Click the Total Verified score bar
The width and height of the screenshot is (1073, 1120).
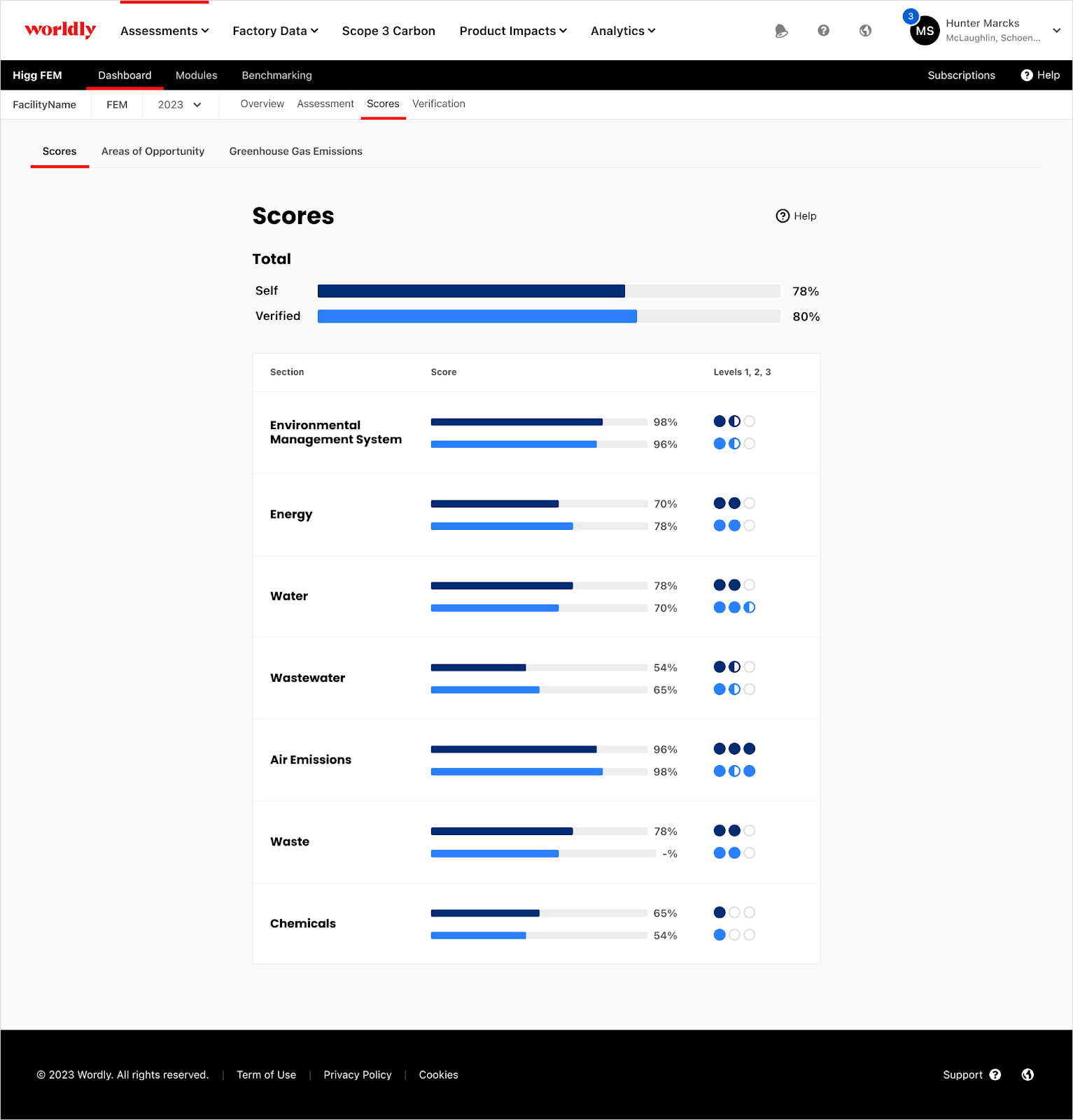click(549, 316)
